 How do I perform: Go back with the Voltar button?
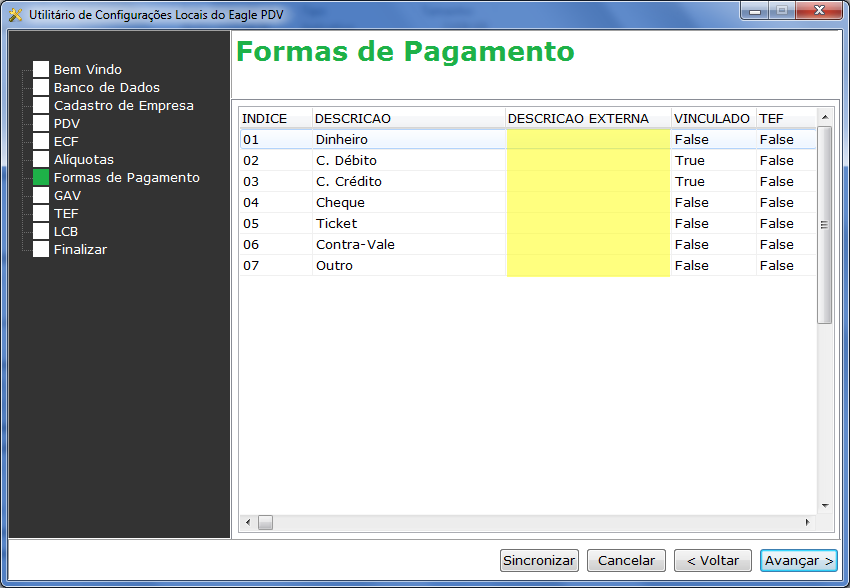pos(713,560)
